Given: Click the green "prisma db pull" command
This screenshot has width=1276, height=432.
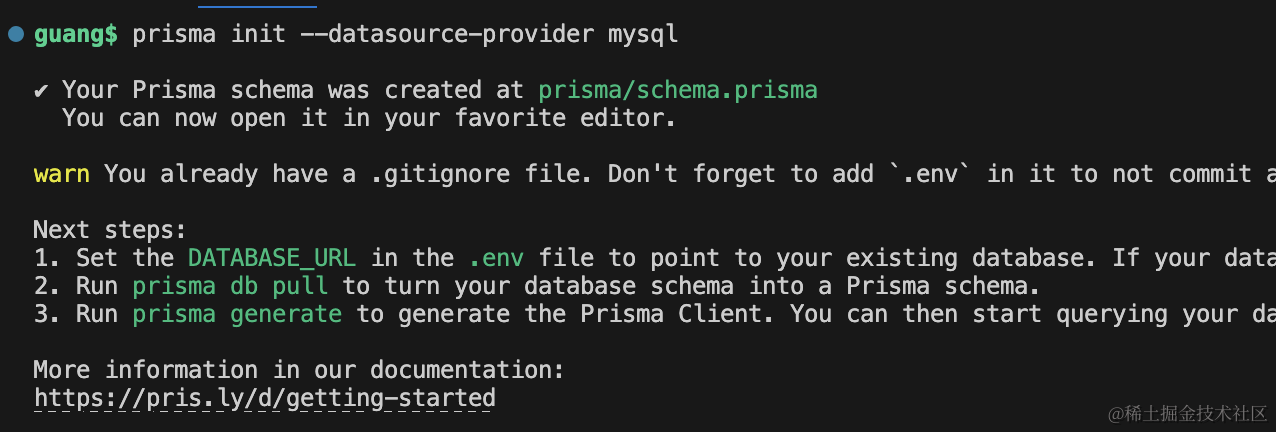Looking at the screenshot, I should pyautogui.click(x=236, y=286).
